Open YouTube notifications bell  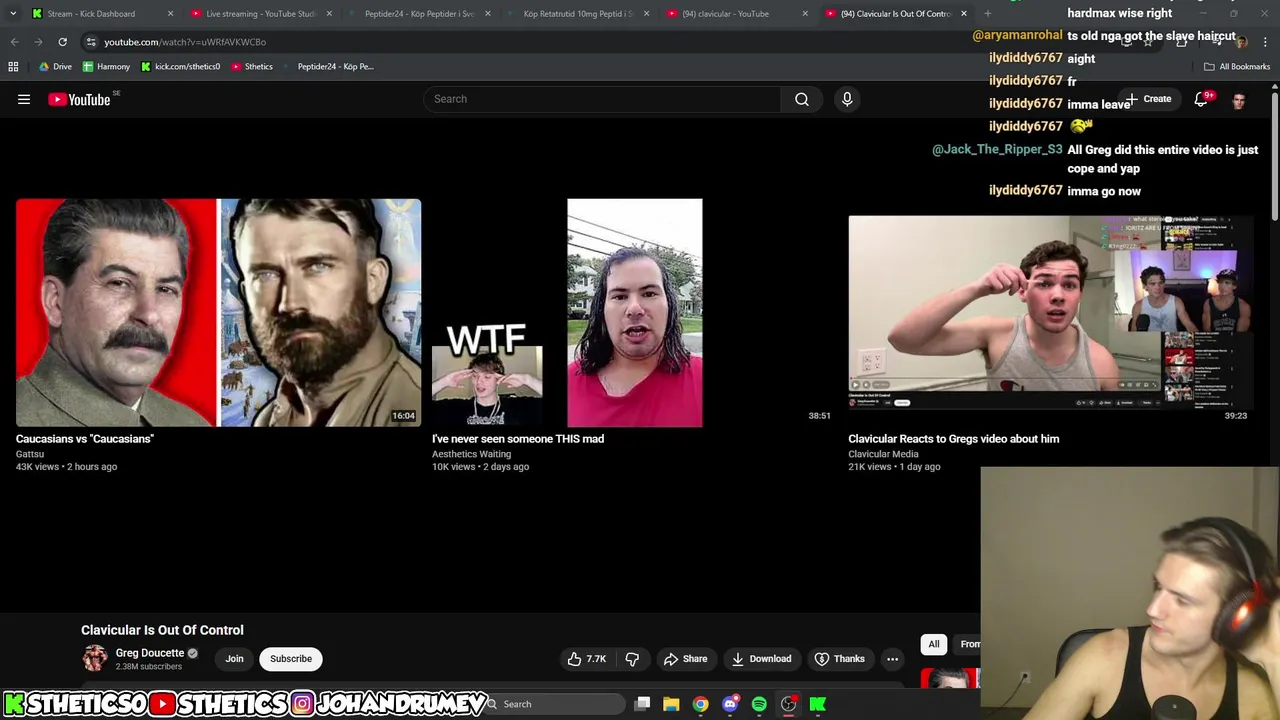(x=1202, y=99)
